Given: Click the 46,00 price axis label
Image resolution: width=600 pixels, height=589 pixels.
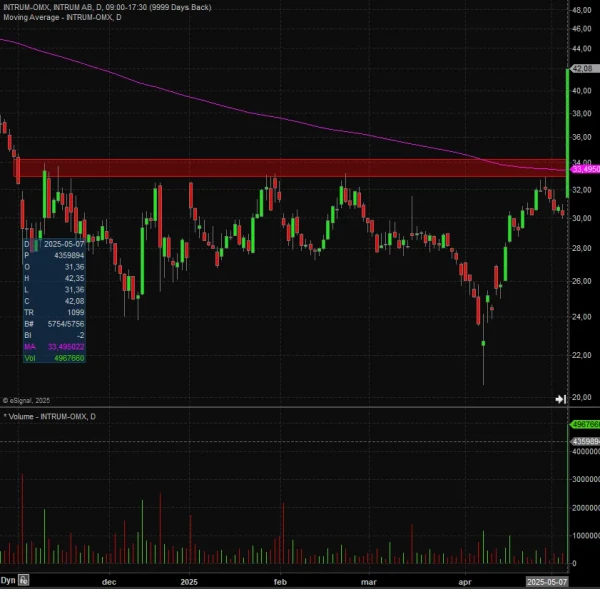Looking at the screenshot, I should click(x=582, y=29).
